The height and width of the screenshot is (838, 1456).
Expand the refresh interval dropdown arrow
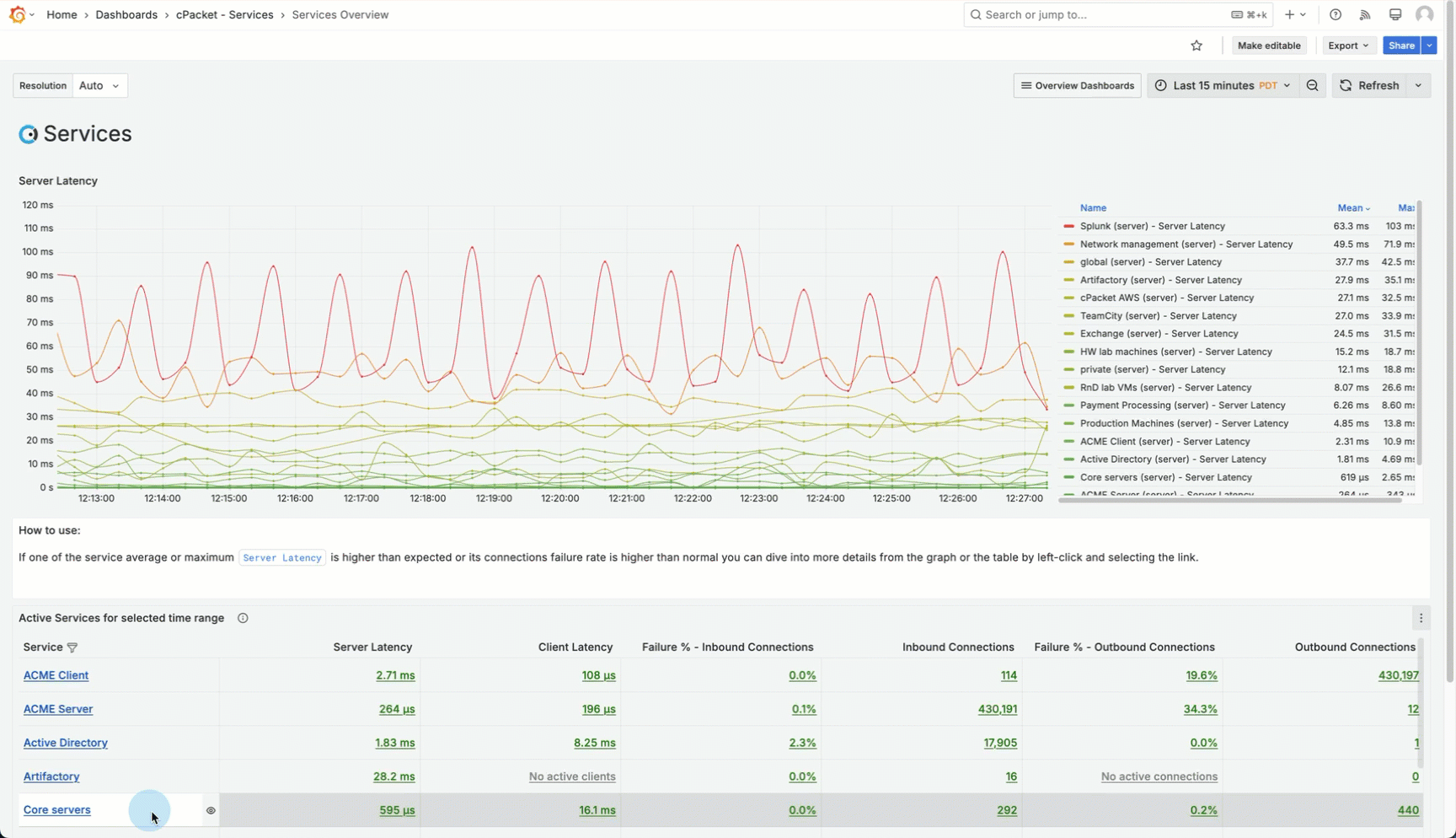pos(1419,85)
